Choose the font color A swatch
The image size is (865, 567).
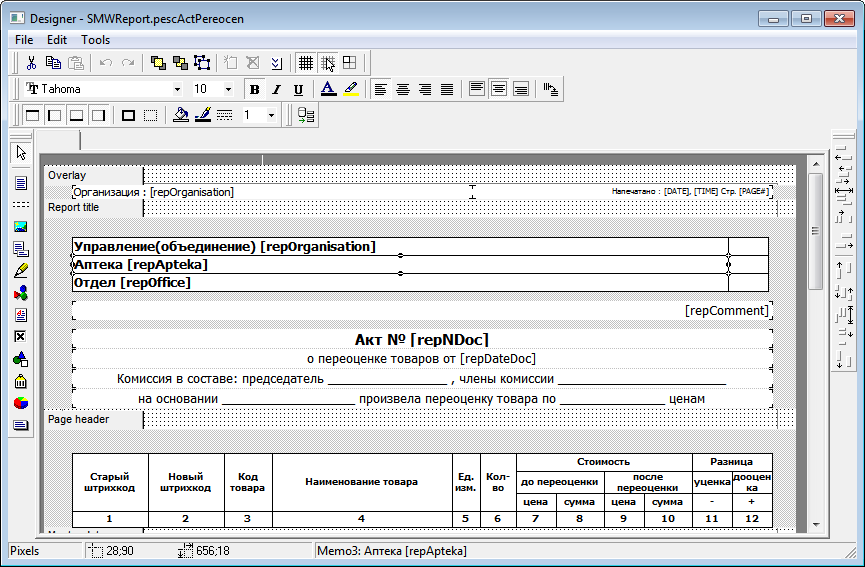click(x=328, y=89)
